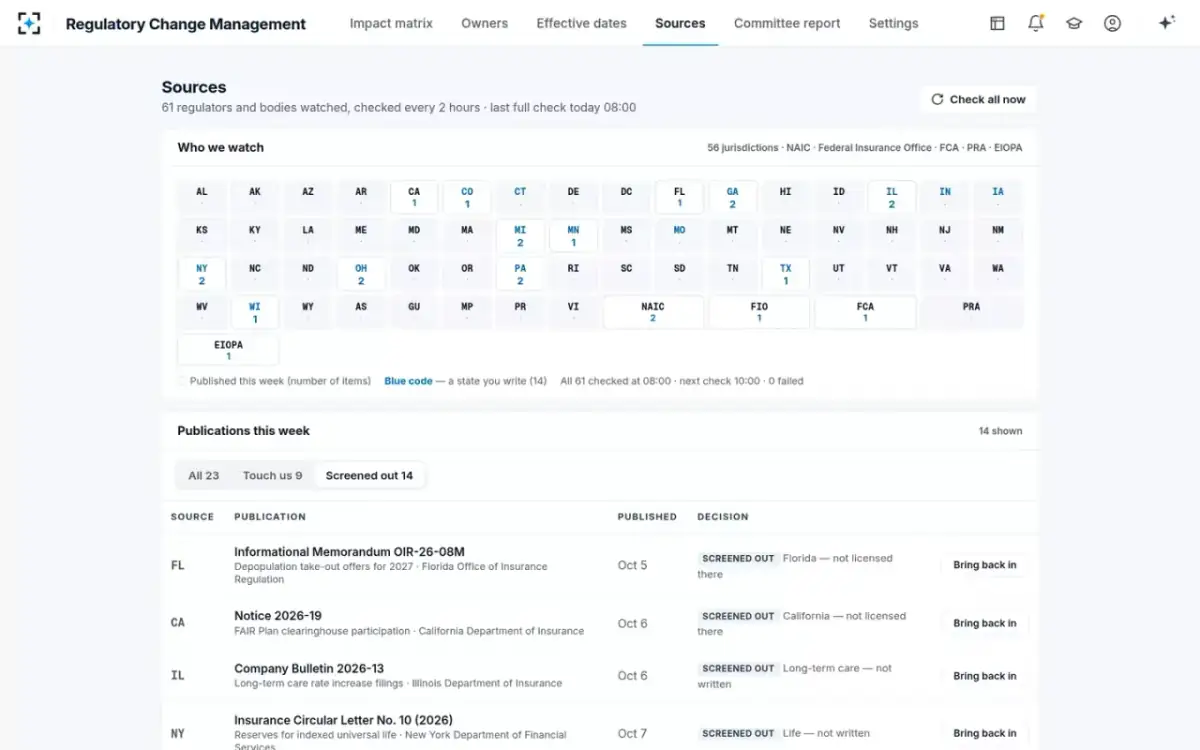Screen dimensions: 1200x750
Task: Select the Sources tab
Action: coord(680,23)
